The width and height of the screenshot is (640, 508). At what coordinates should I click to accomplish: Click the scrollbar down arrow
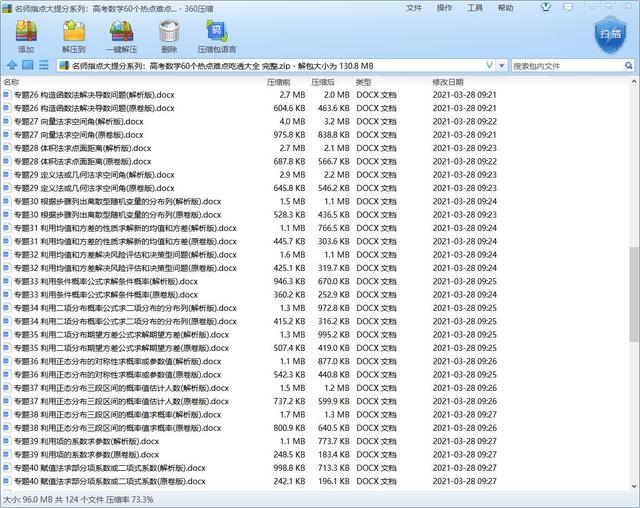pyautogui.click(x=634, y=486)
